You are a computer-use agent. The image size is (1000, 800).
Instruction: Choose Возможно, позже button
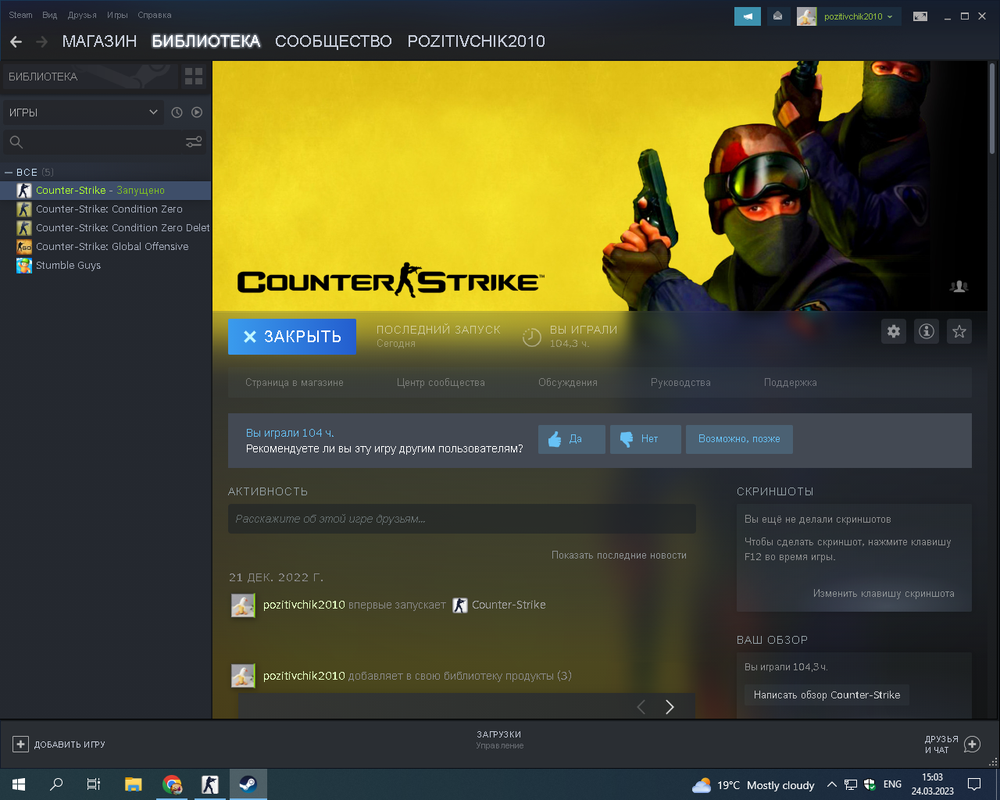coord(739,439)
